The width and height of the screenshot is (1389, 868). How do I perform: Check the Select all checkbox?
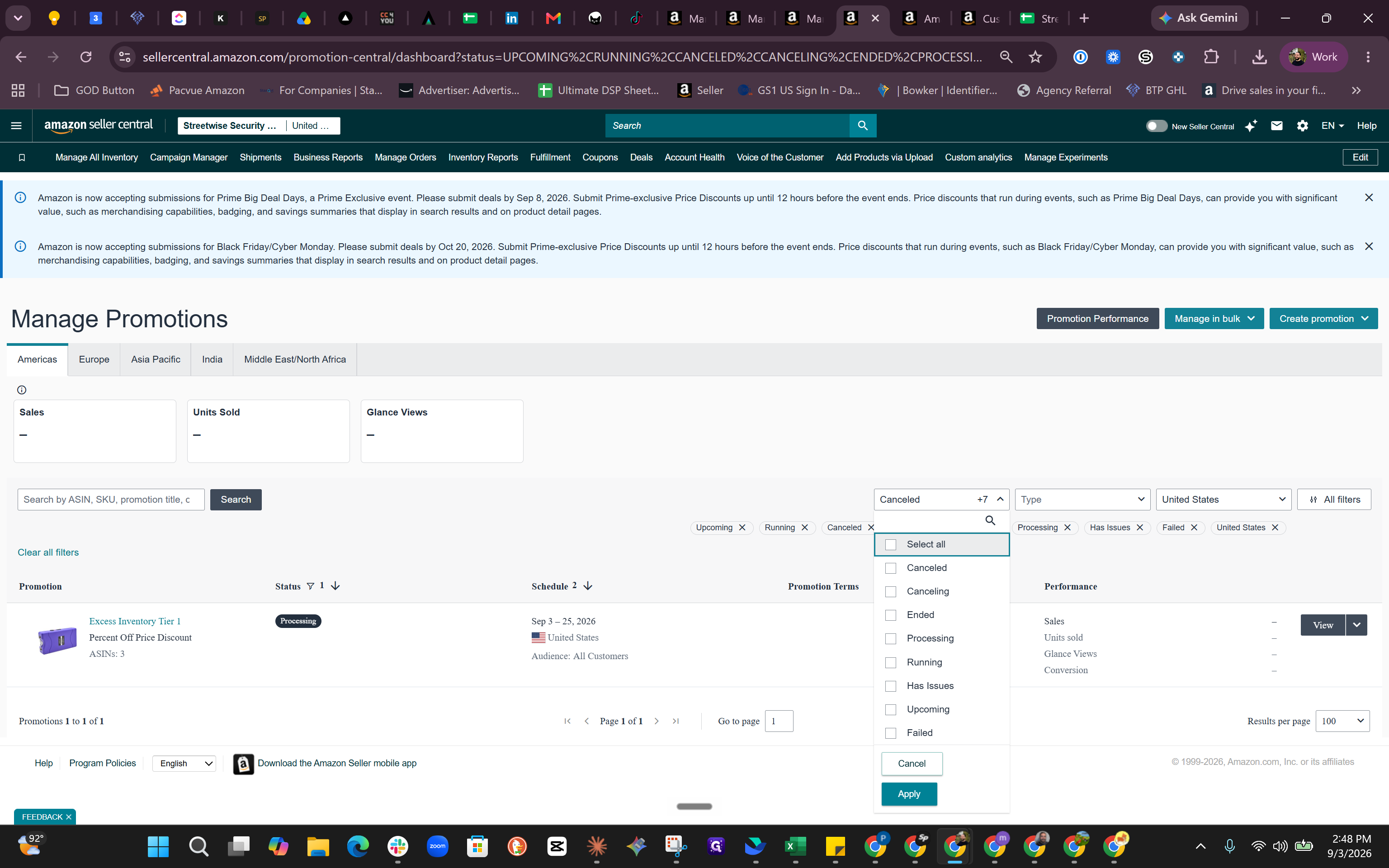(x=891, y=544)
